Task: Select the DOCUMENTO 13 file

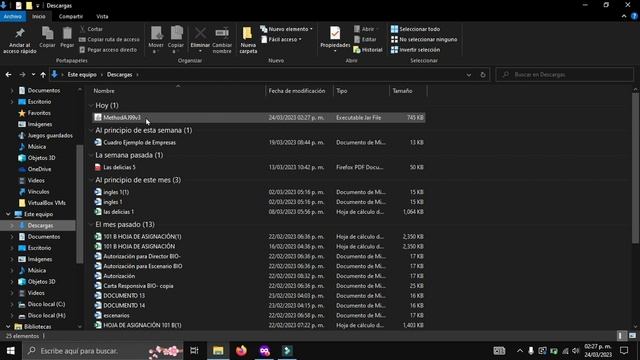Action: (x=259, y=296)
